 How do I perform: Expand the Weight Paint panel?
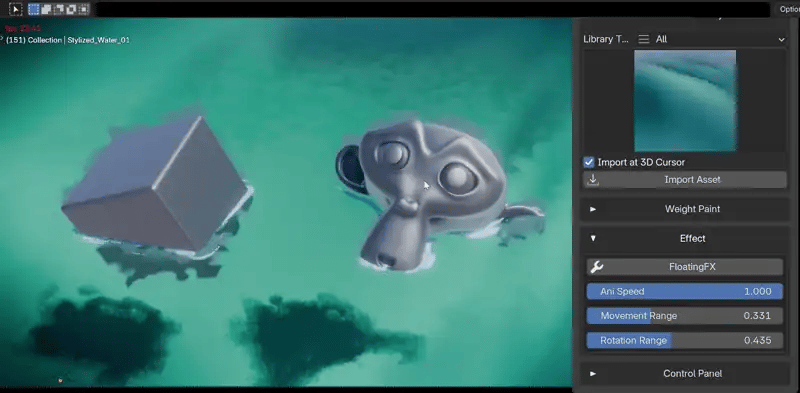pyautogui.click(x=685, y=209)
